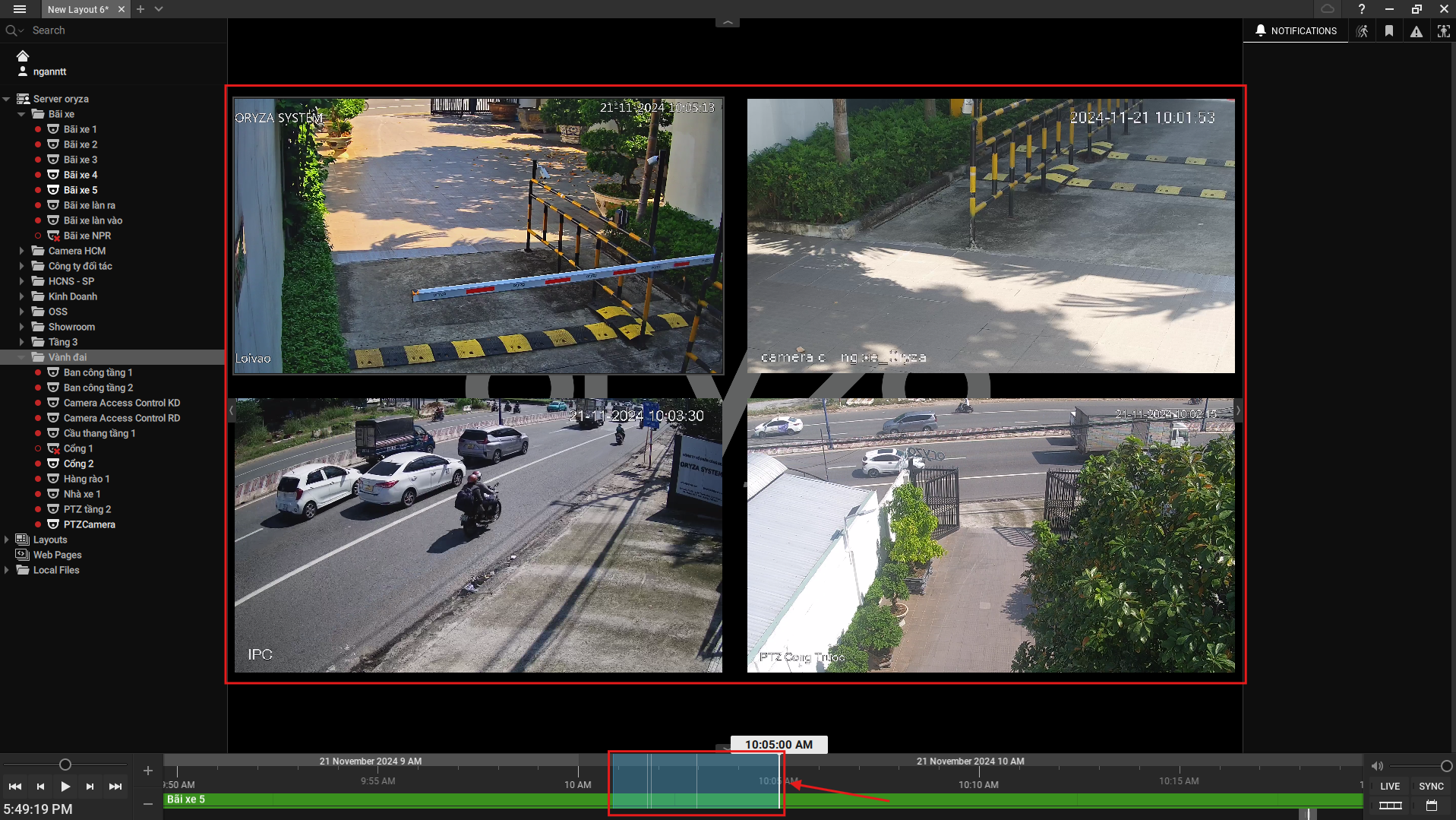1456x820 pixels.
Task: Open the tab list dropdown arrow
Action: click(x=159, y=9)
